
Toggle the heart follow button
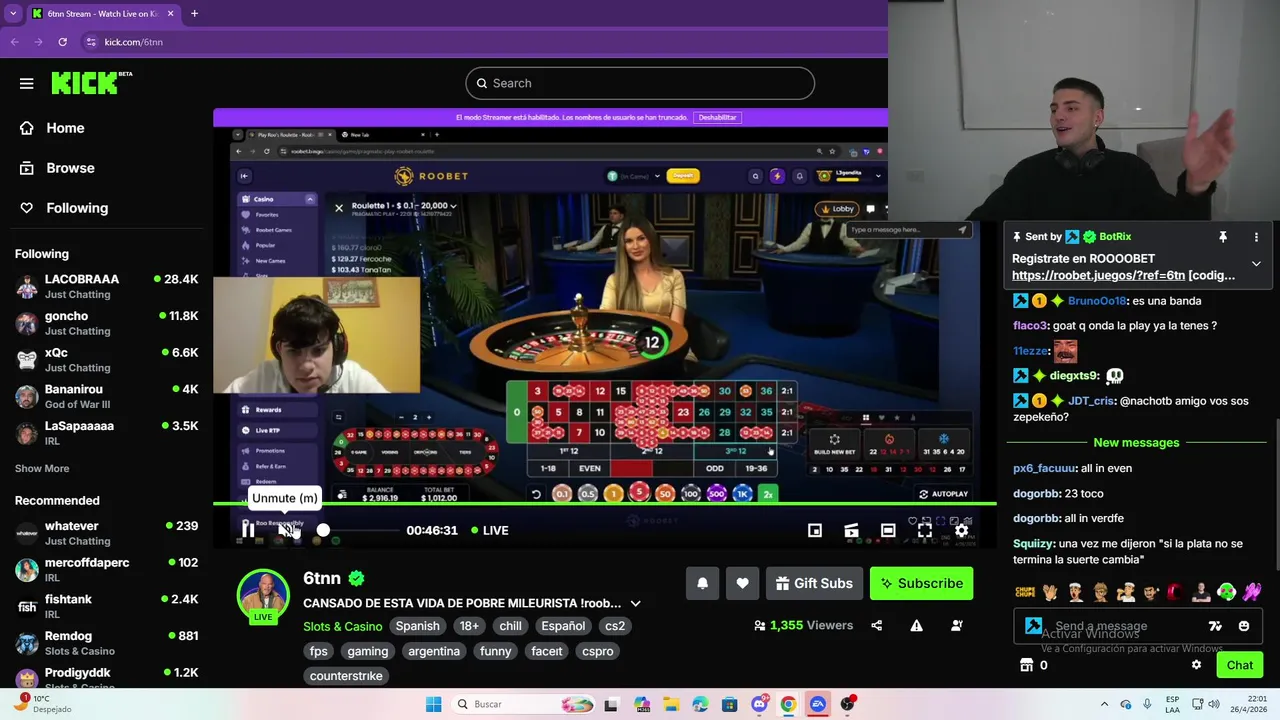point(742,584)
